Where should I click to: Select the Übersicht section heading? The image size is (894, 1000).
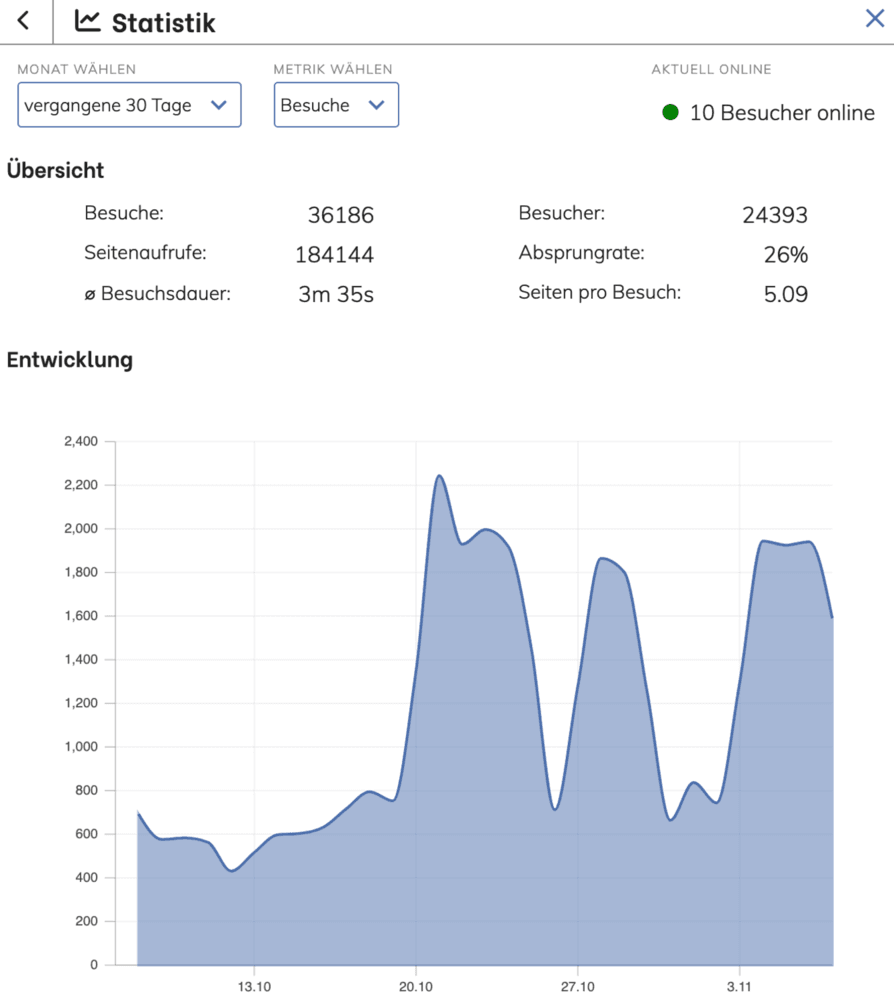point(55,171)
